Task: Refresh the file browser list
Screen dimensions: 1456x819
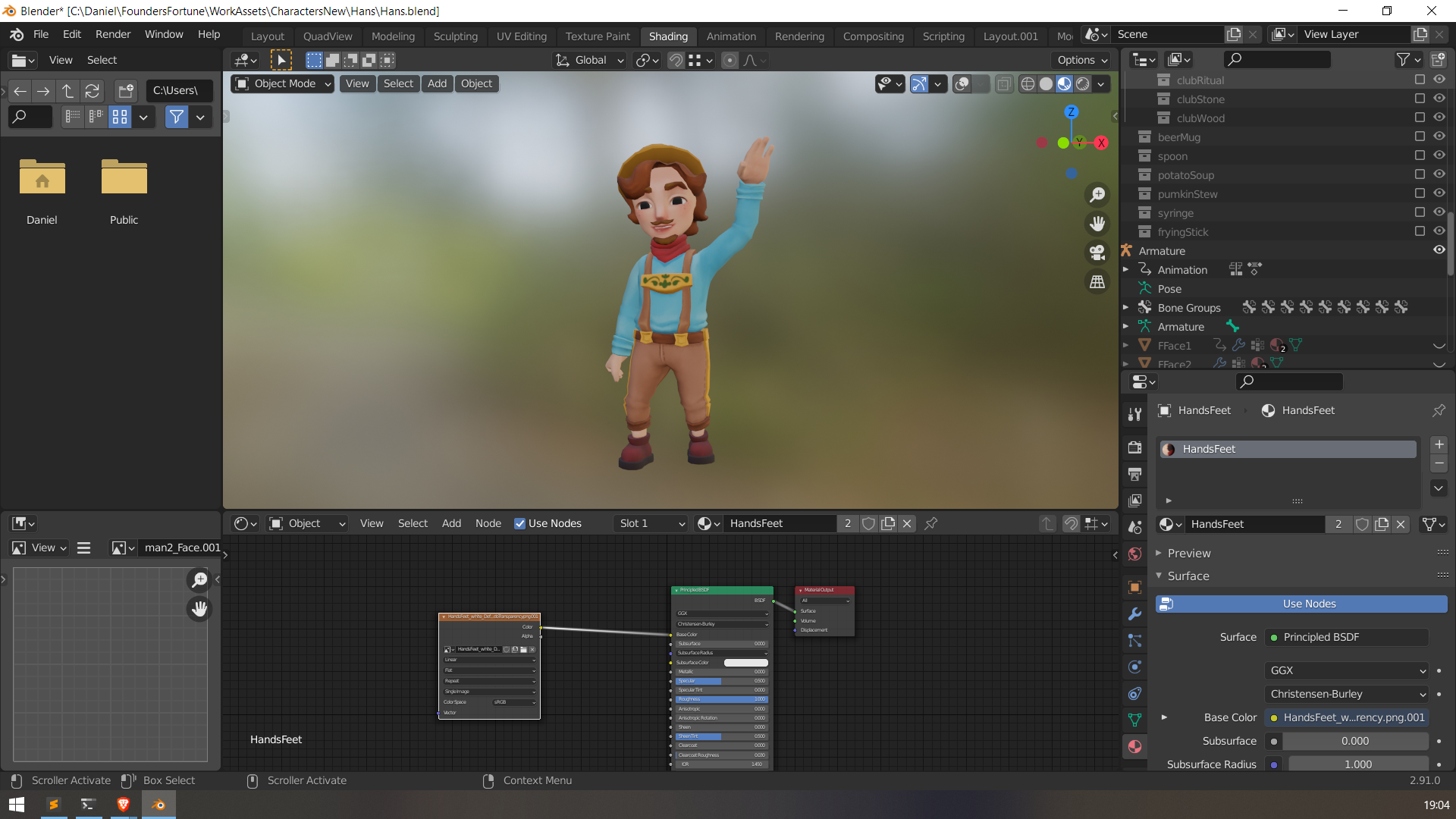Action: (93, 91)
